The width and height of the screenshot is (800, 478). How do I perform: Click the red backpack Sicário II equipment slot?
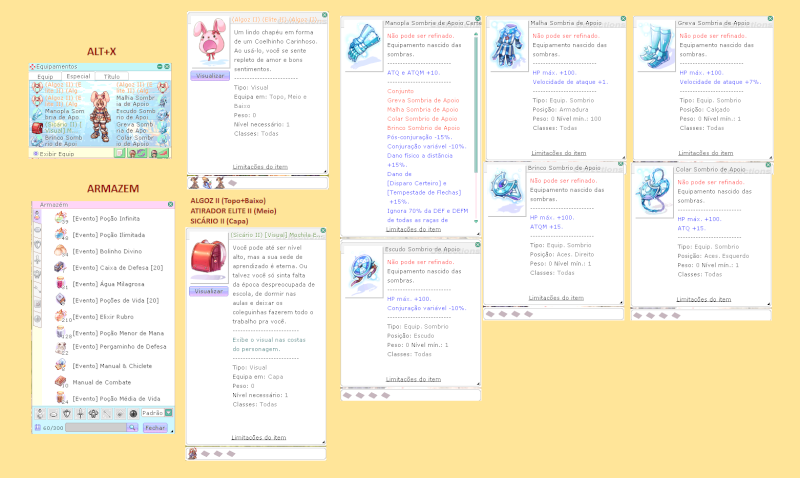click(x=37, y=128)
